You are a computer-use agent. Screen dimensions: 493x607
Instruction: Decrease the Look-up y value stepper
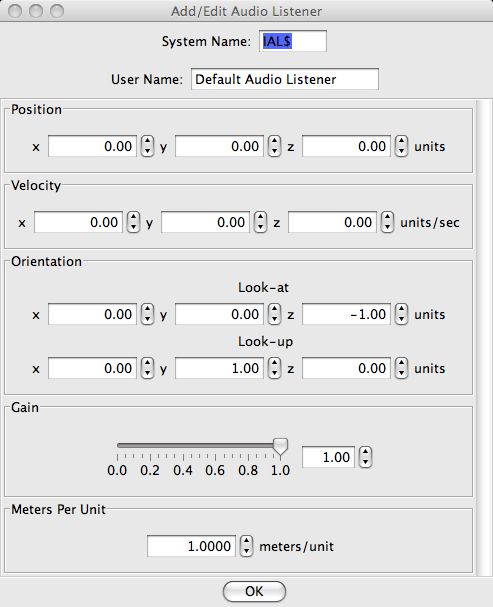click(274, 373)
